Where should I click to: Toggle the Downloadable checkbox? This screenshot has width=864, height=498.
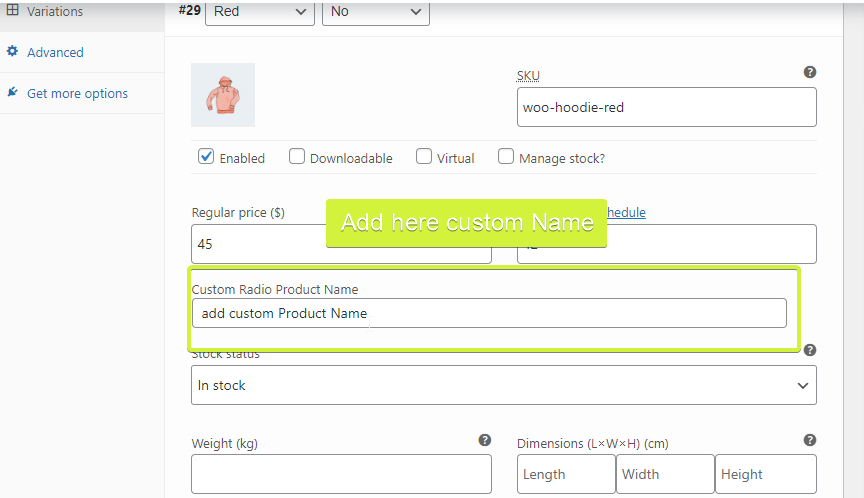pyautogui.click(x=296, y=156)
